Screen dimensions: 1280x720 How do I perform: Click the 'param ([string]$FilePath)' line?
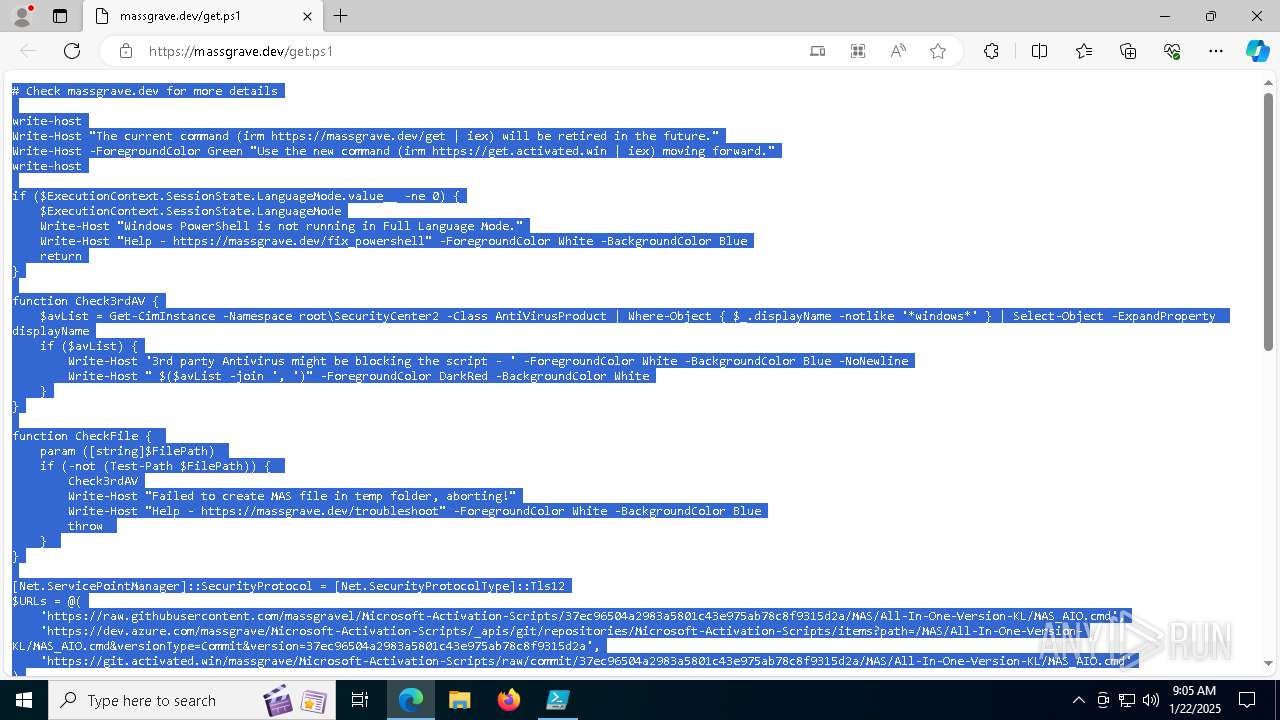(127, 451)
